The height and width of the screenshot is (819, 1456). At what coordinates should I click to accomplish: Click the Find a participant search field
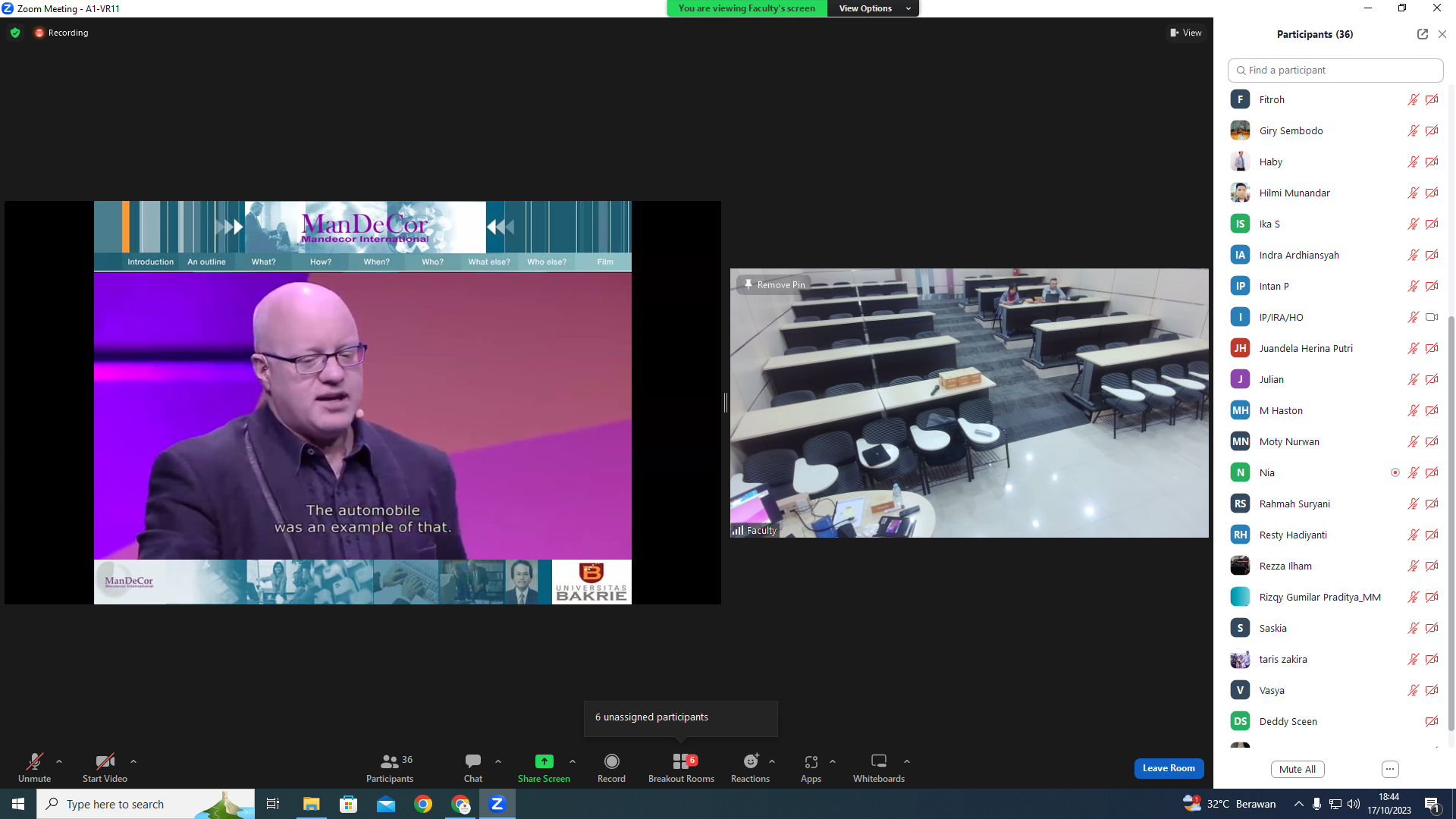[x=1335, y=70]
